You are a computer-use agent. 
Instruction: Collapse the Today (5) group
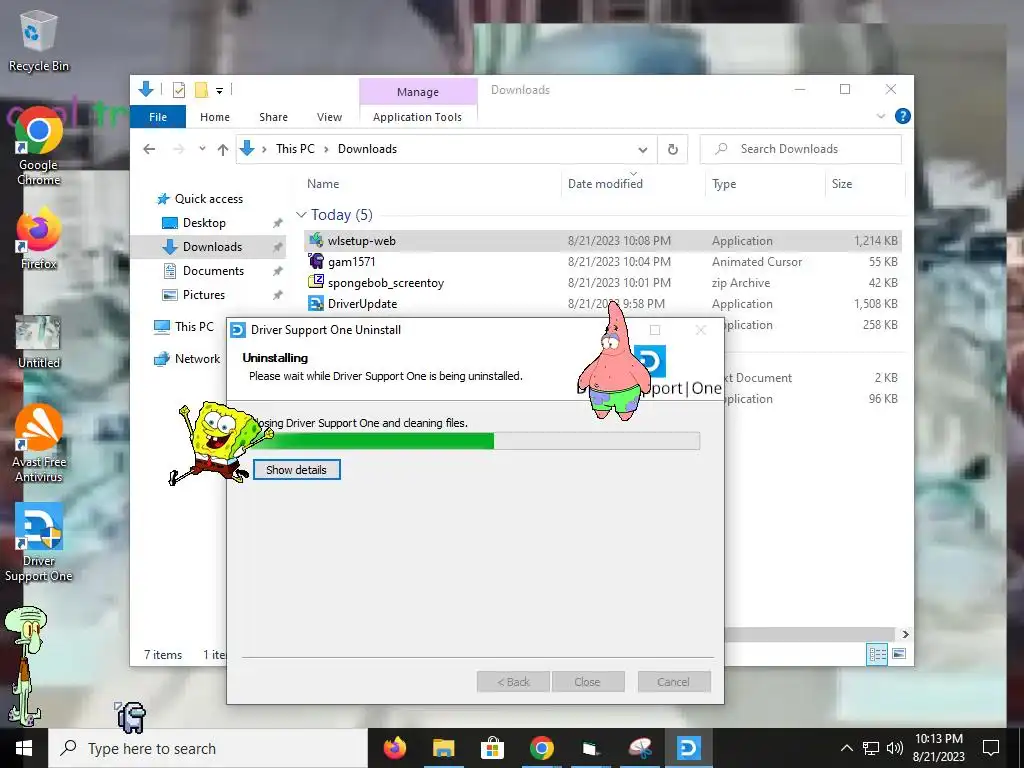(301, 215)
